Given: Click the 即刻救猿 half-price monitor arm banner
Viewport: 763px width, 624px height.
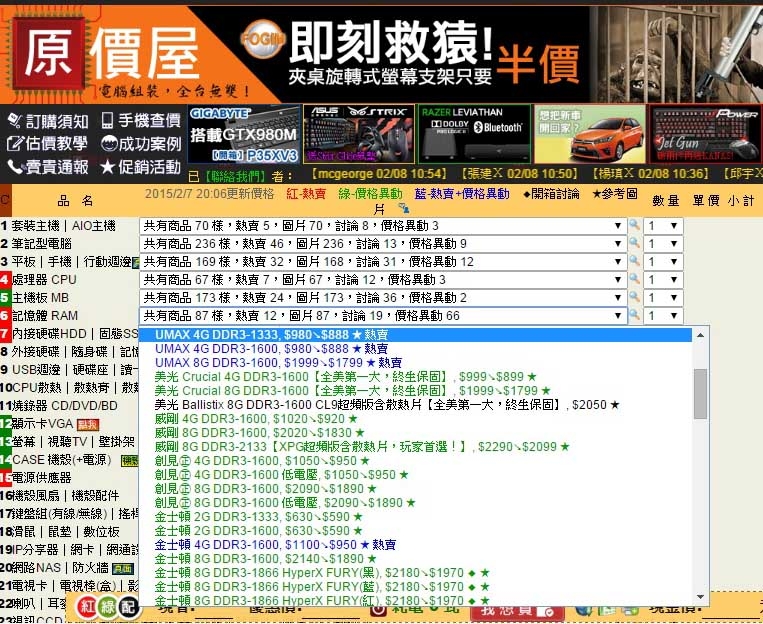Looking at the screenshot, I should [x=433, y=54].
